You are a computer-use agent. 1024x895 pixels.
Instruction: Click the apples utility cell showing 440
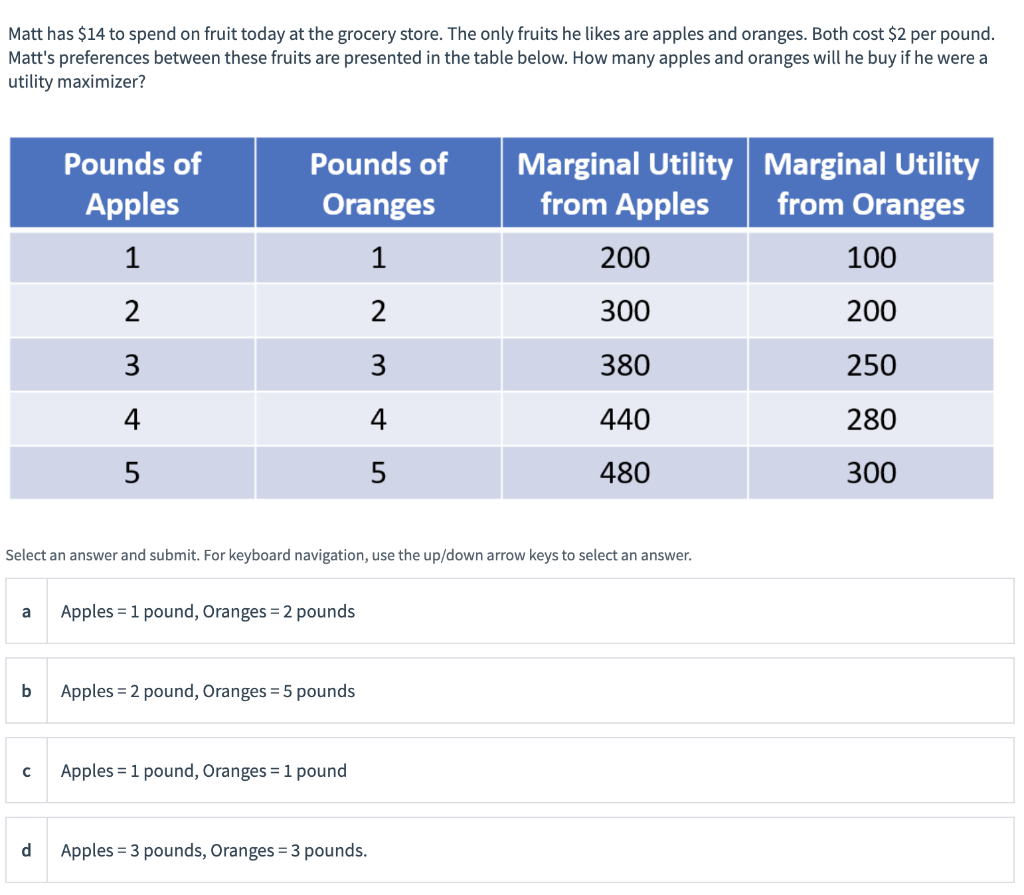point(624,419)
